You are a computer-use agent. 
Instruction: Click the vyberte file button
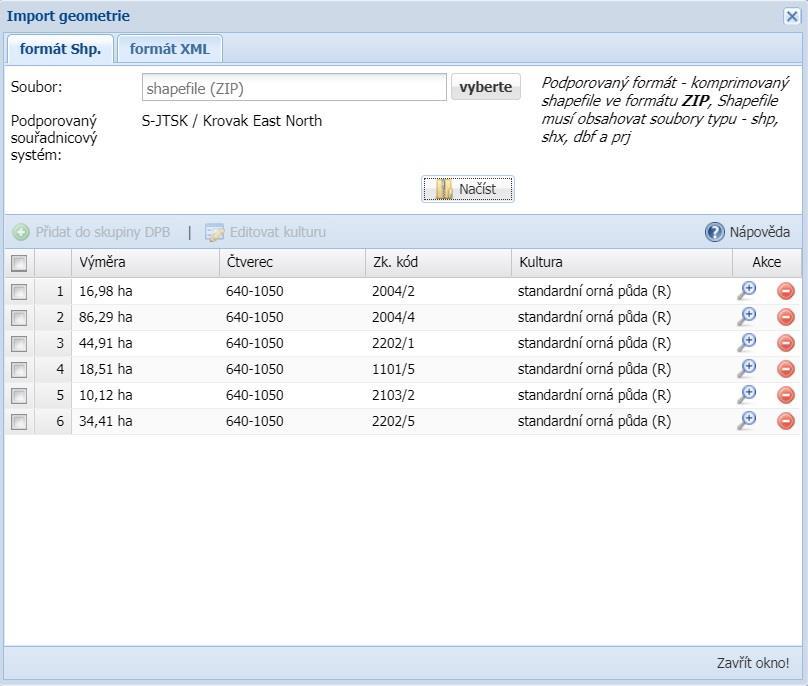tap(485, 87)
